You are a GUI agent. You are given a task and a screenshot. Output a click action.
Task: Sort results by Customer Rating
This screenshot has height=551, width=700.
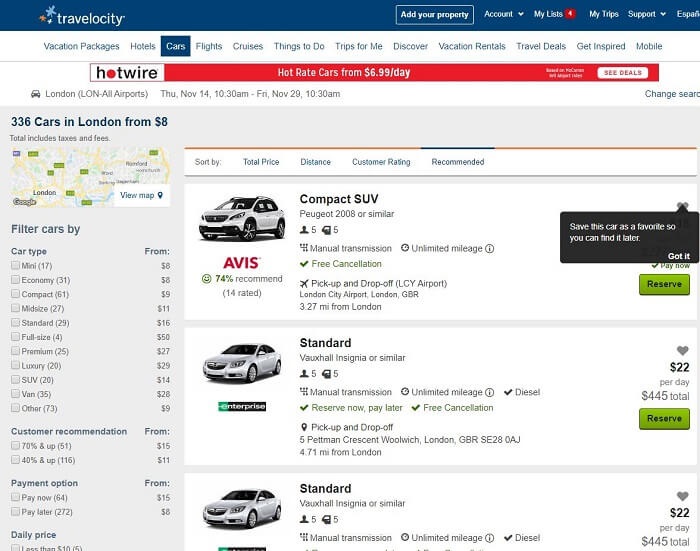point(381,162)
